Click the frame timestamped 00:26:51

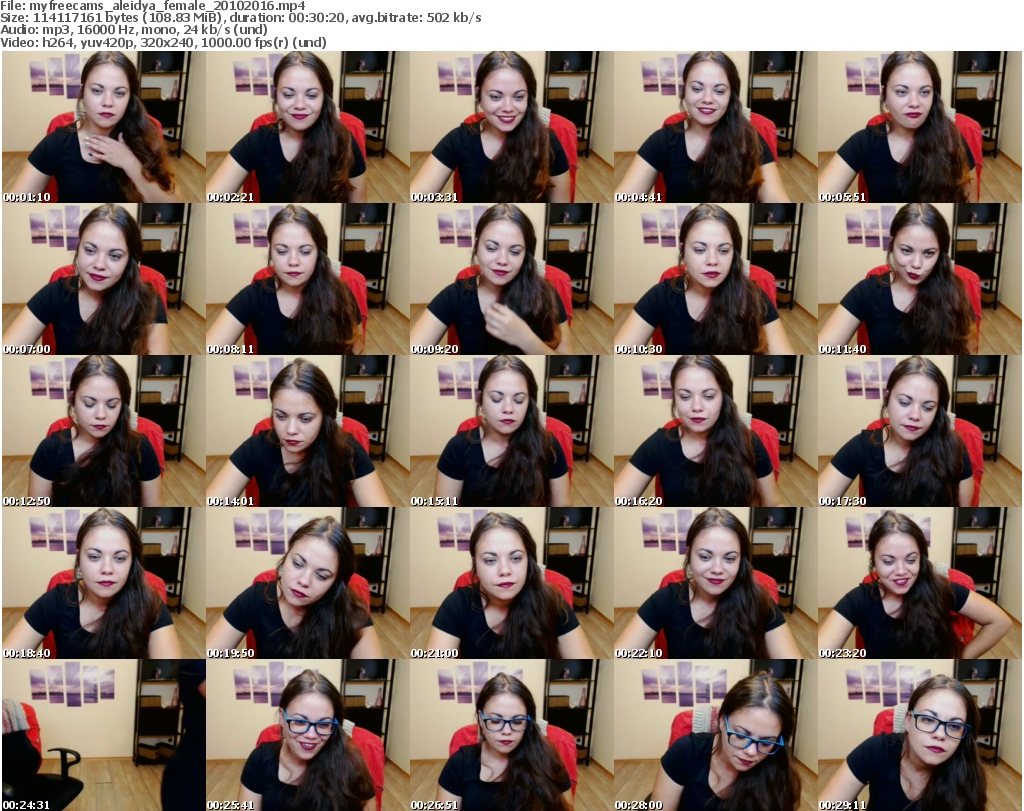[x=511, y=735]
